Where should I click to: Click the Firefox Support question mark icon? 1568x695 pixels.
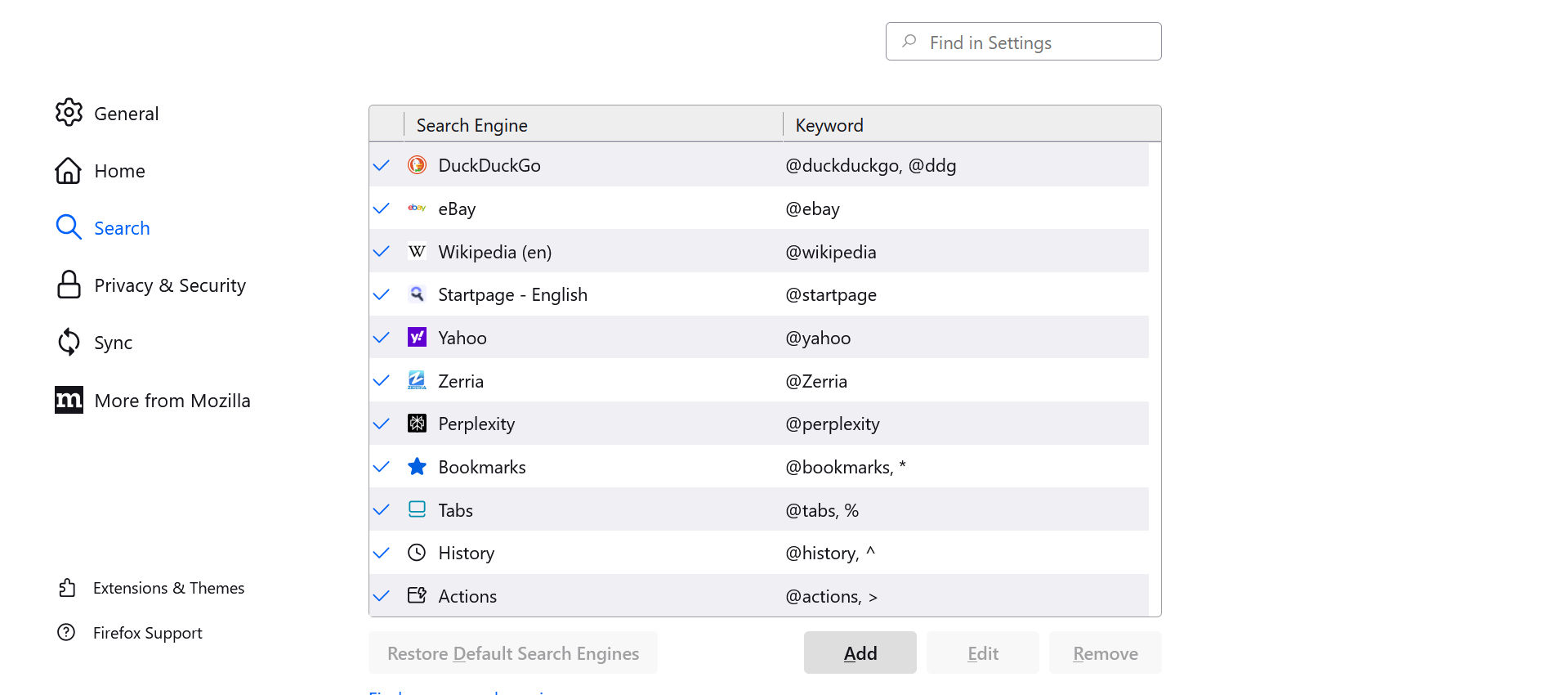click(x=66, y=632)
